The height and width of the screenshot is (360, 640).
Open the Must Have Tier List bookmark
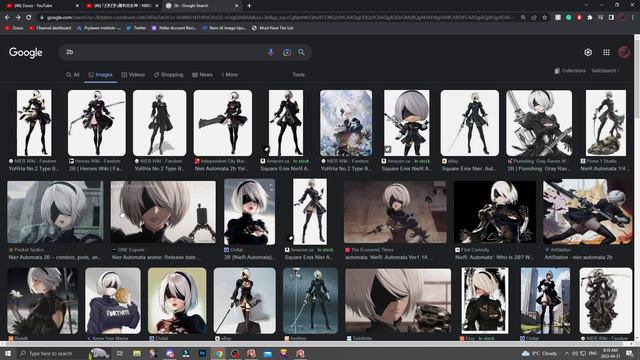273,28
